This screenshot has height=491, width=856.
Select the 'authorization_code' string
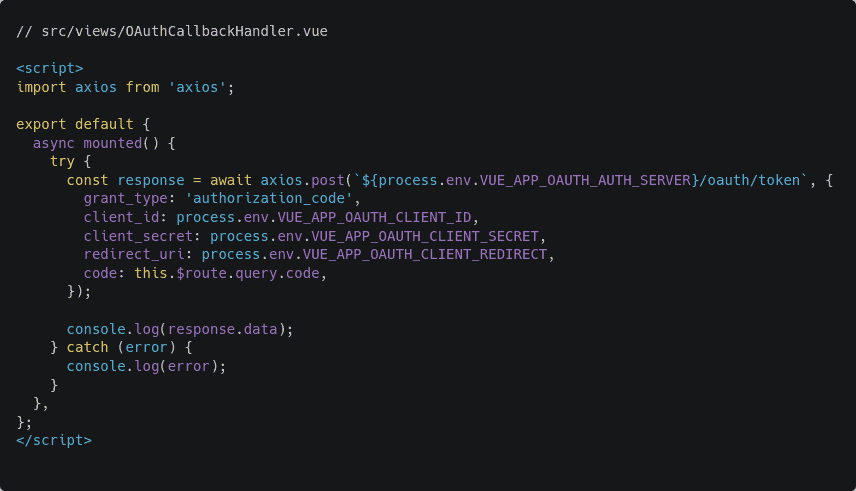click(269, 198)
